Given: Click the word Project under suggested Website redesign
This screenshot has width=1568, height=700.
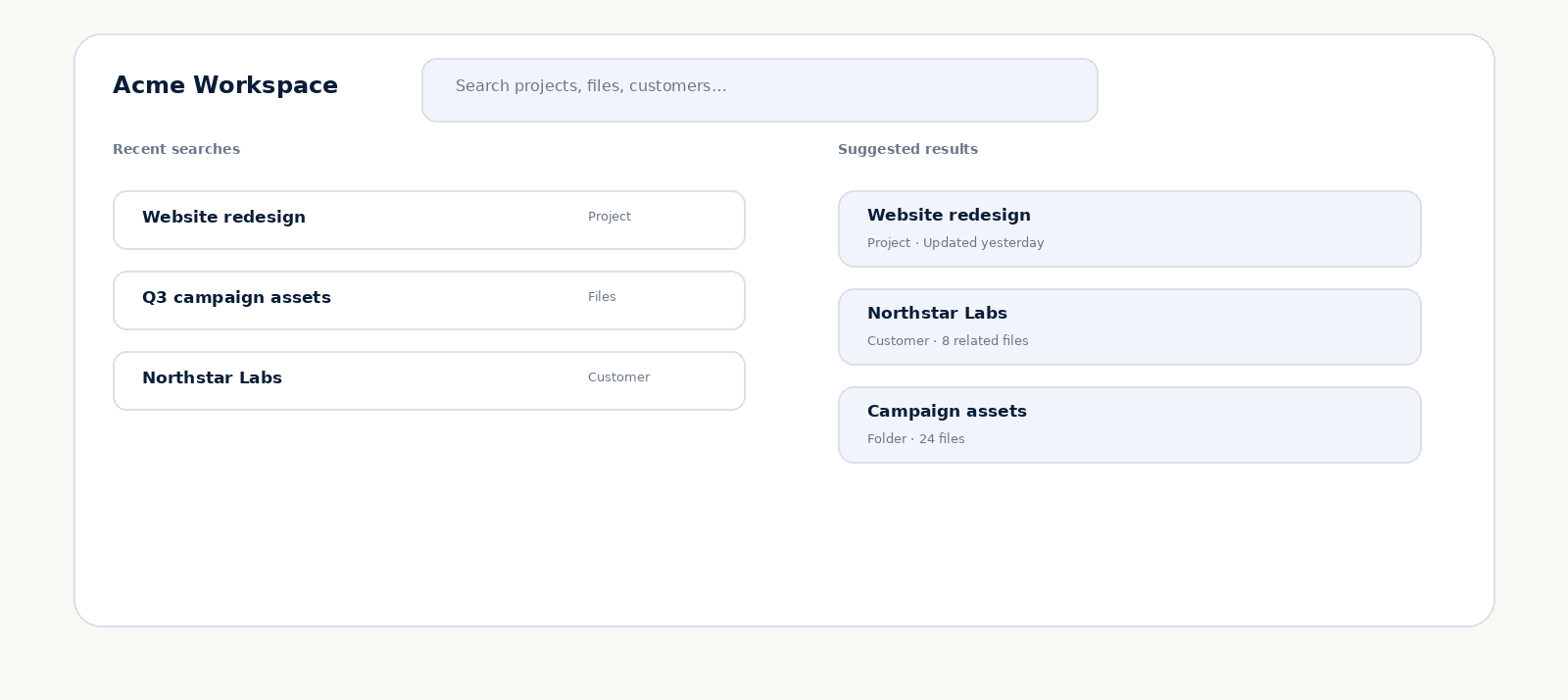Looking at the screenshot, I should pyautogui.click(x=889, y=243).
